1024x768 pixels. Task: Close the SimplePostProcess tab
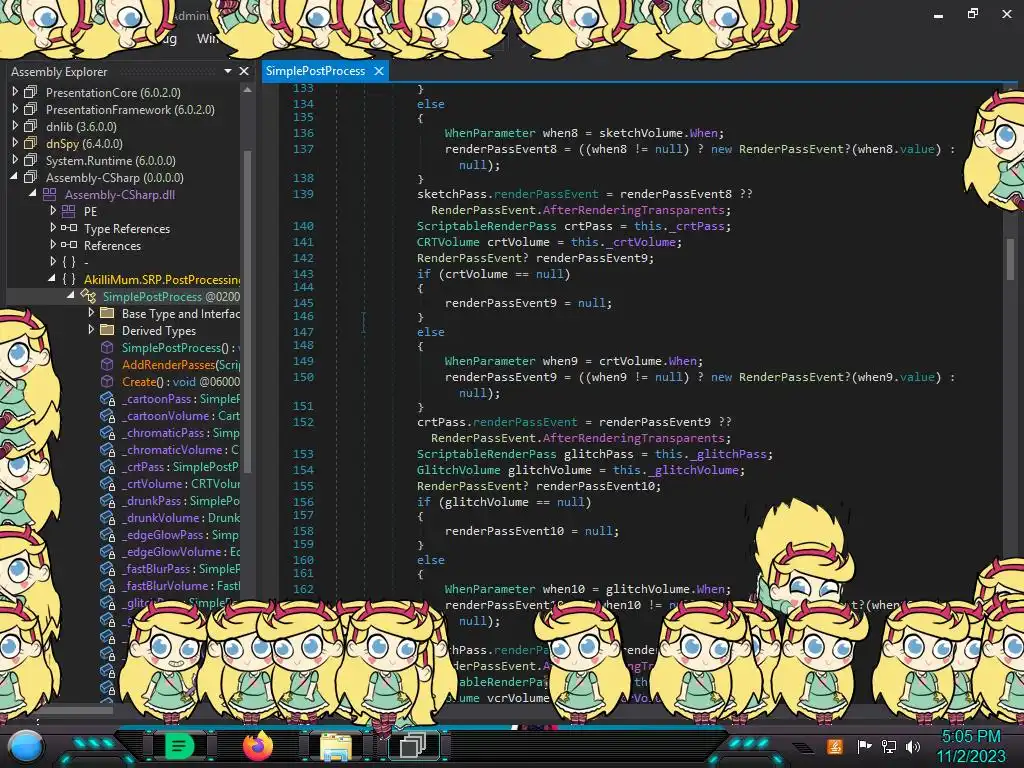[x=379, y=71]
